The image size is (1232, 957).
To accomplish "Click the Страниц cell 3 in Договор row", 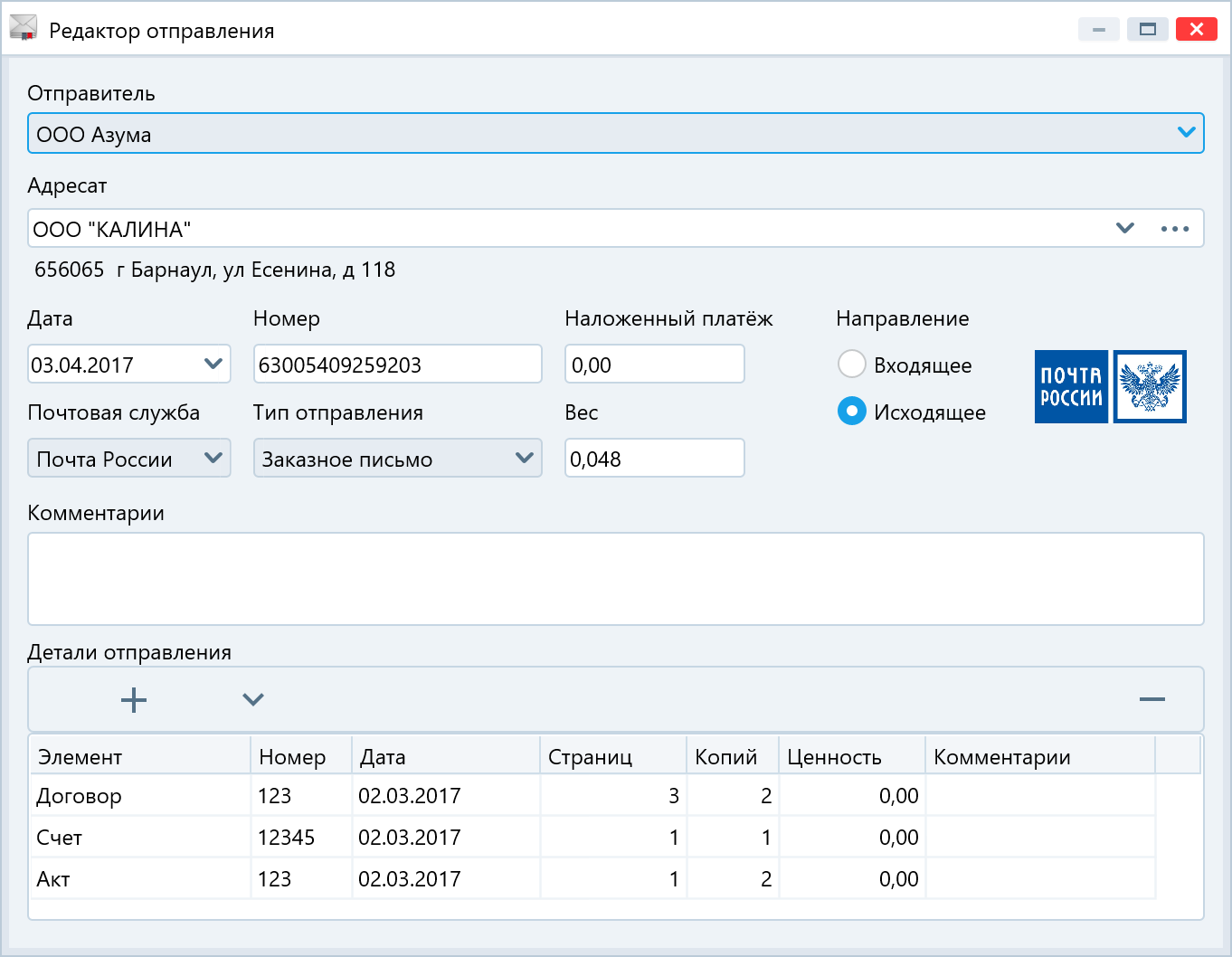I will pos(613,796).
